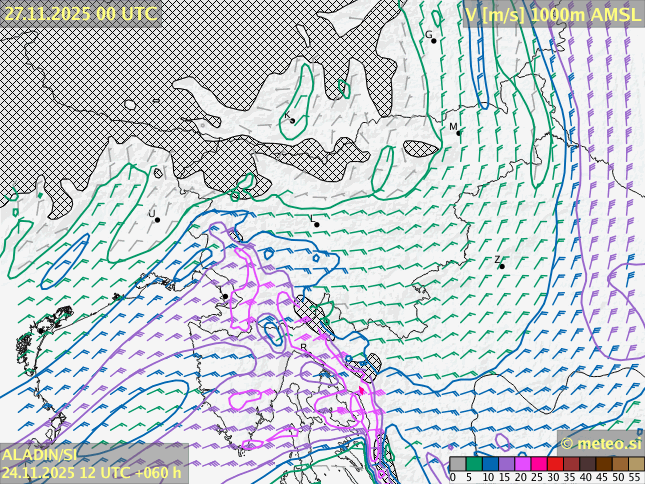
Task: Select the tan 55 m/s legend swatch
Action: [636, 464]
